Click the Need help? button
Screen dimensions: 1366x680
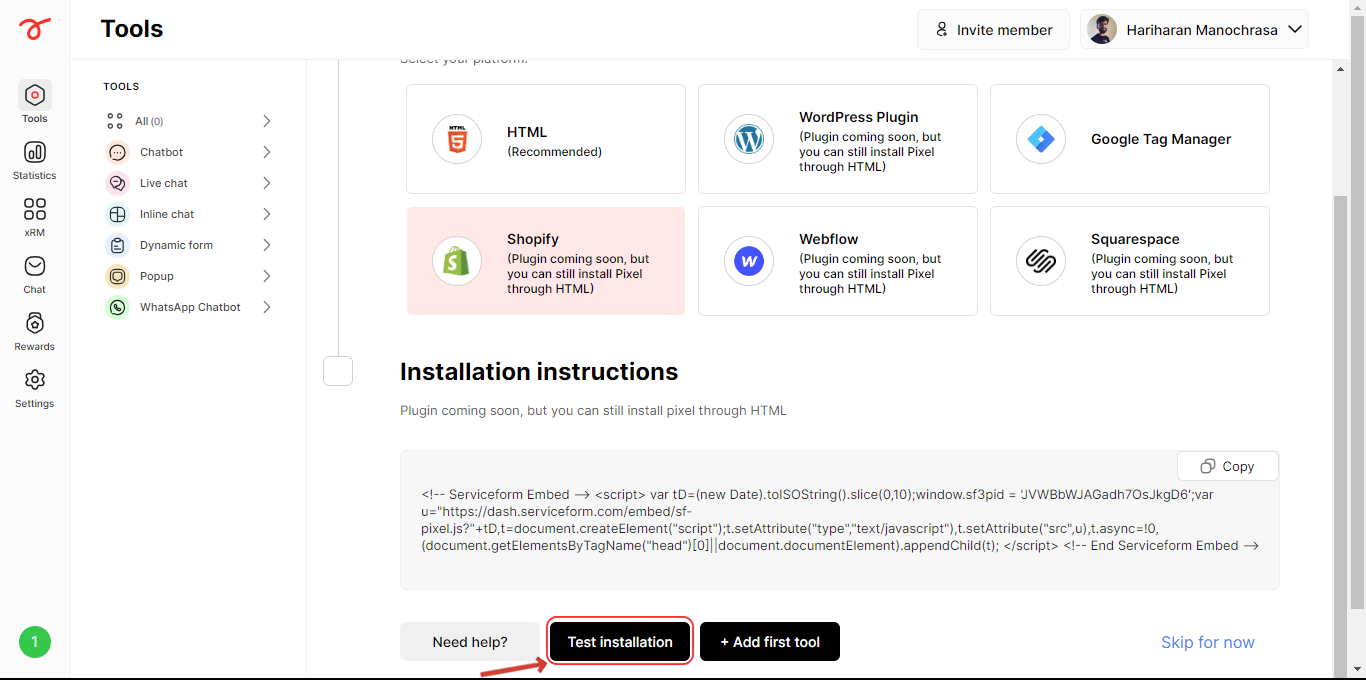point(470,642)
